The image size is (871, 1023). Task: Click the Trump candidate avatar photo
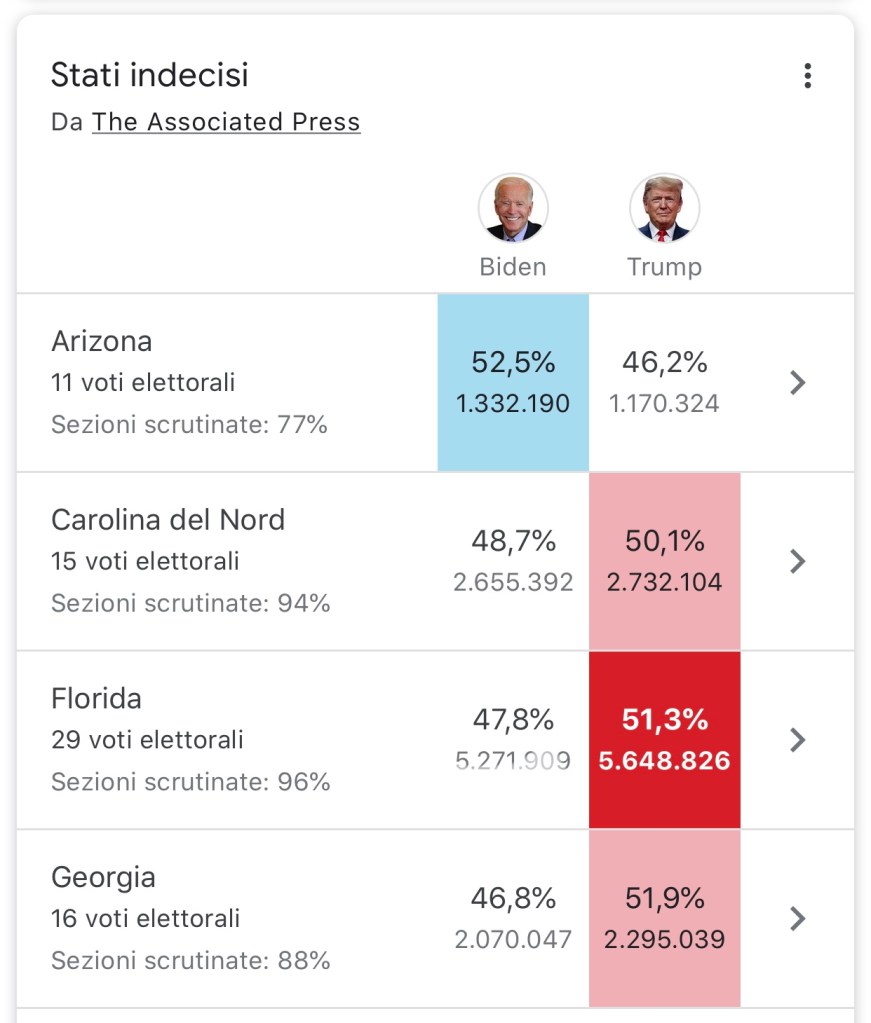664,208
